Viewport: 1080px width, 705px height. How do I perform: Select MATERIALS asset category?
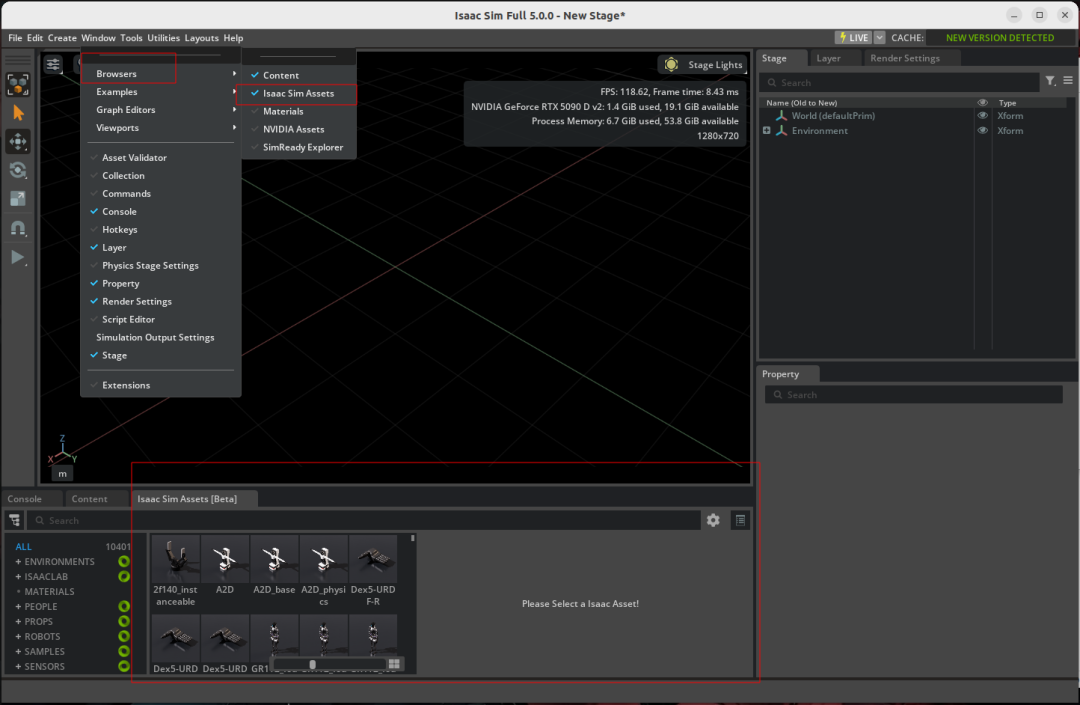pyautogui.click(x=49, y=591)
